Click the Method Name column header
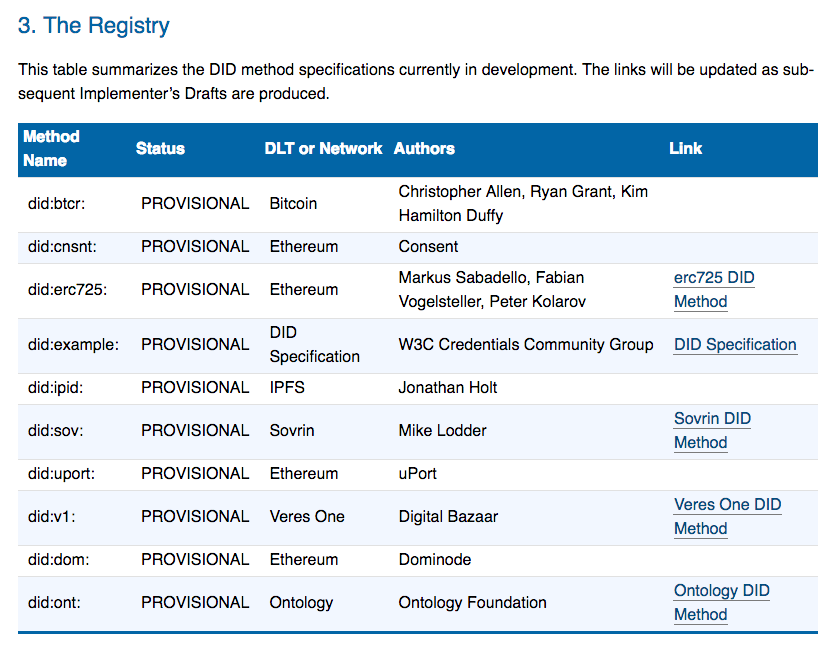Viewport: 837px width, 652px height. click(x=52, y=148)
